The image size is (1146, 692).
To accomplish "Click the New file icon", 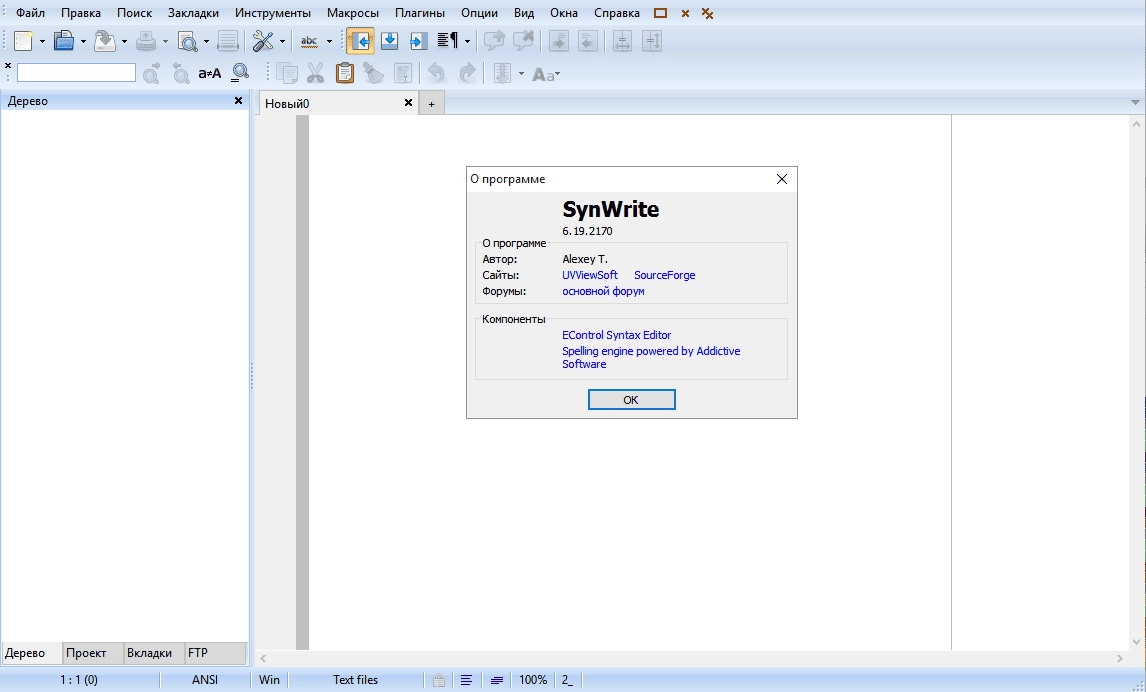I will 23,41.
